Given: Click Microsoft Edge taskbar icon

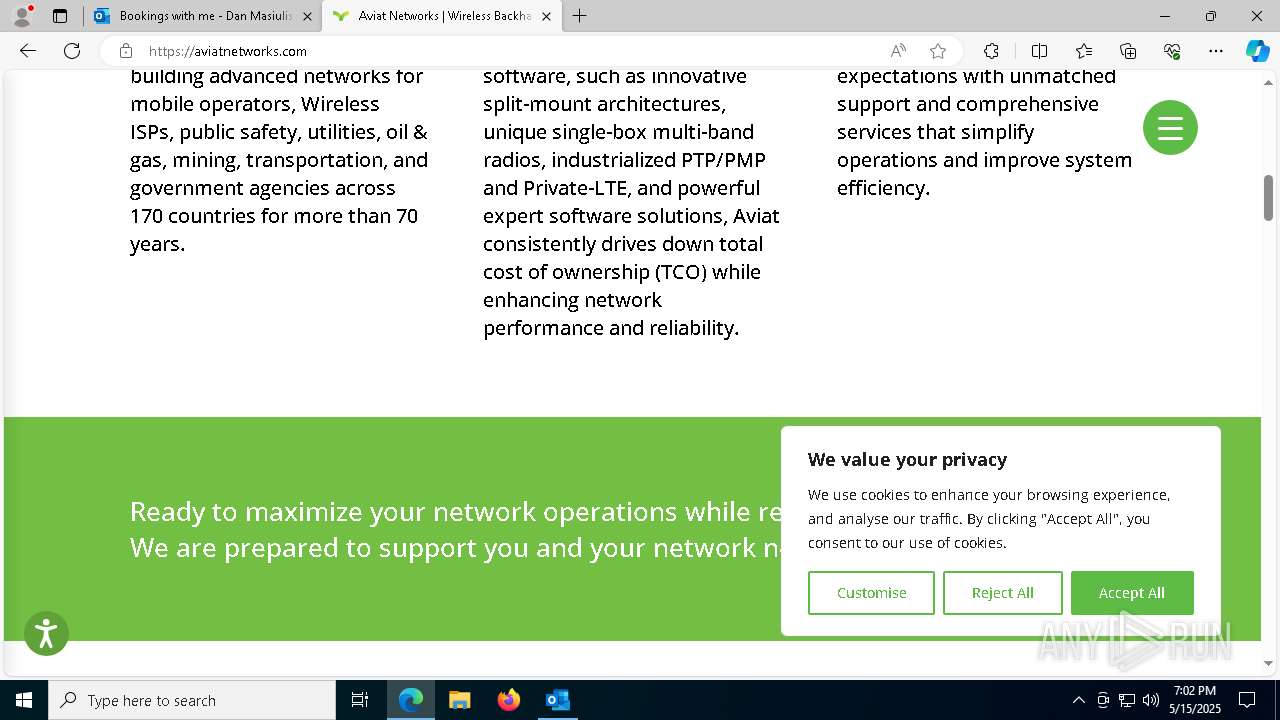Looking at the screenshot, I should point(411,700).
